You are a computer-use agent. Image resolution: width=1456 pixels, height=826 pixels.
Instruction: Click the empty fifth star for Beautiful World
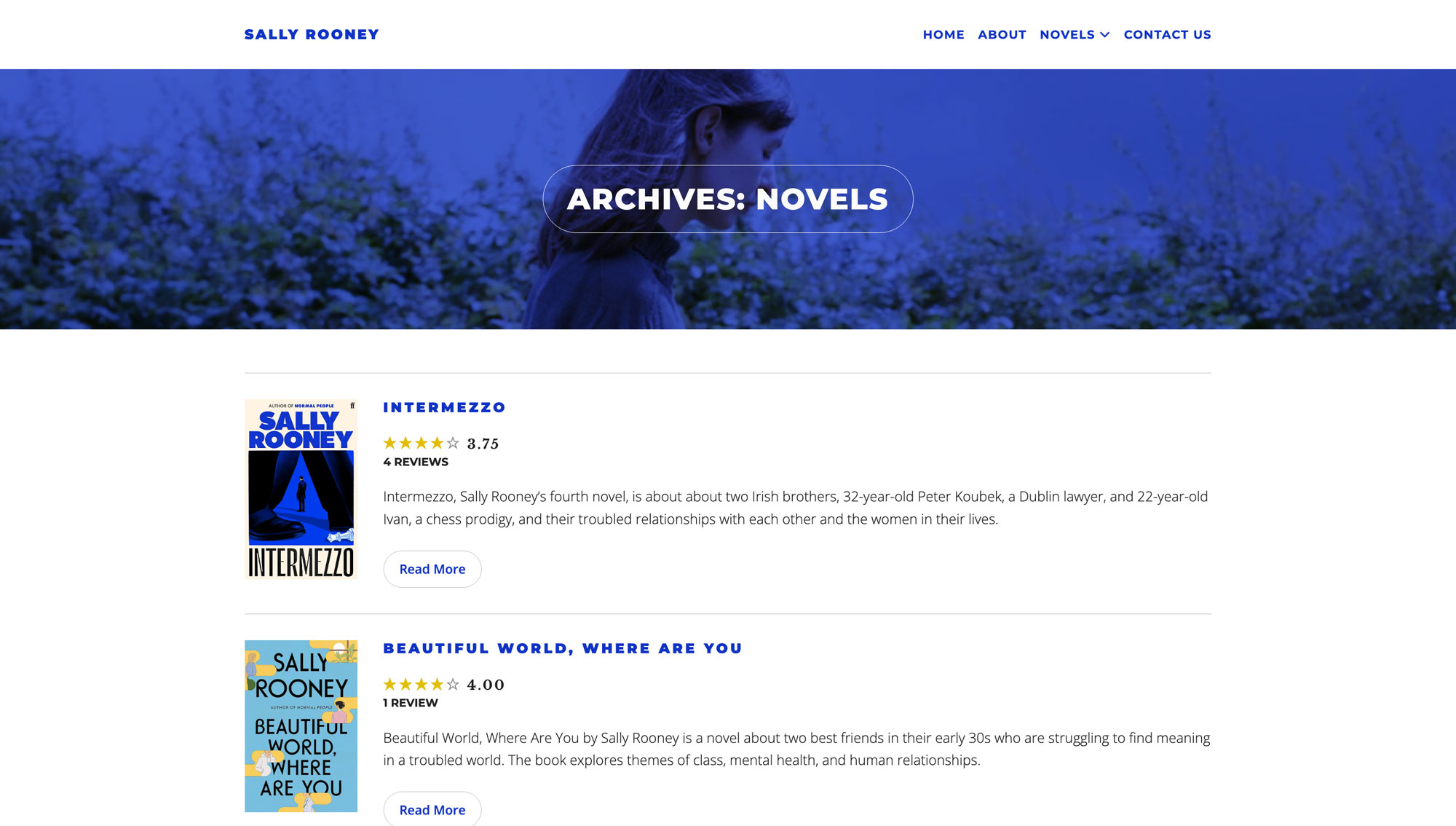pyautogui.click(x=453, y=684)
